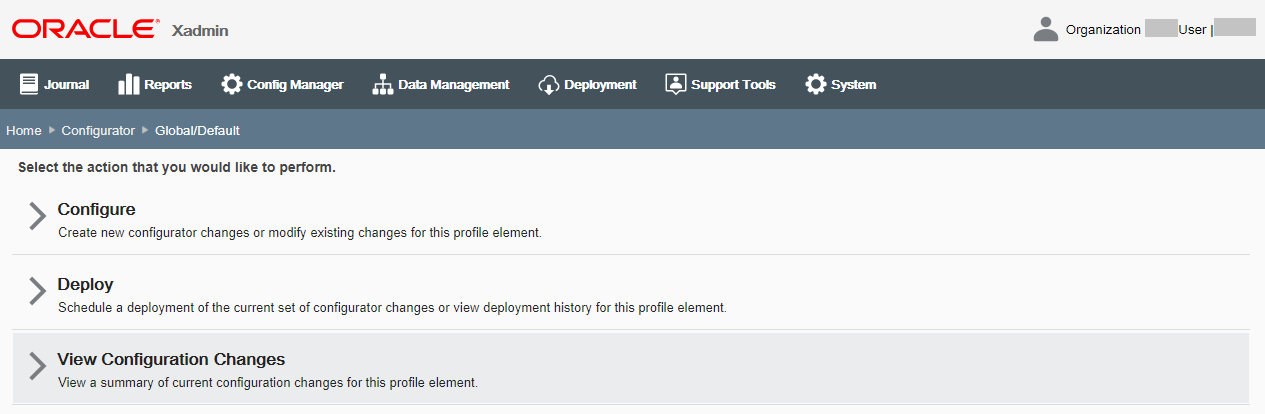The image size is (1265, 414).
Task: Expand the View Configuration Changes chevron
Action: [38, 366]
